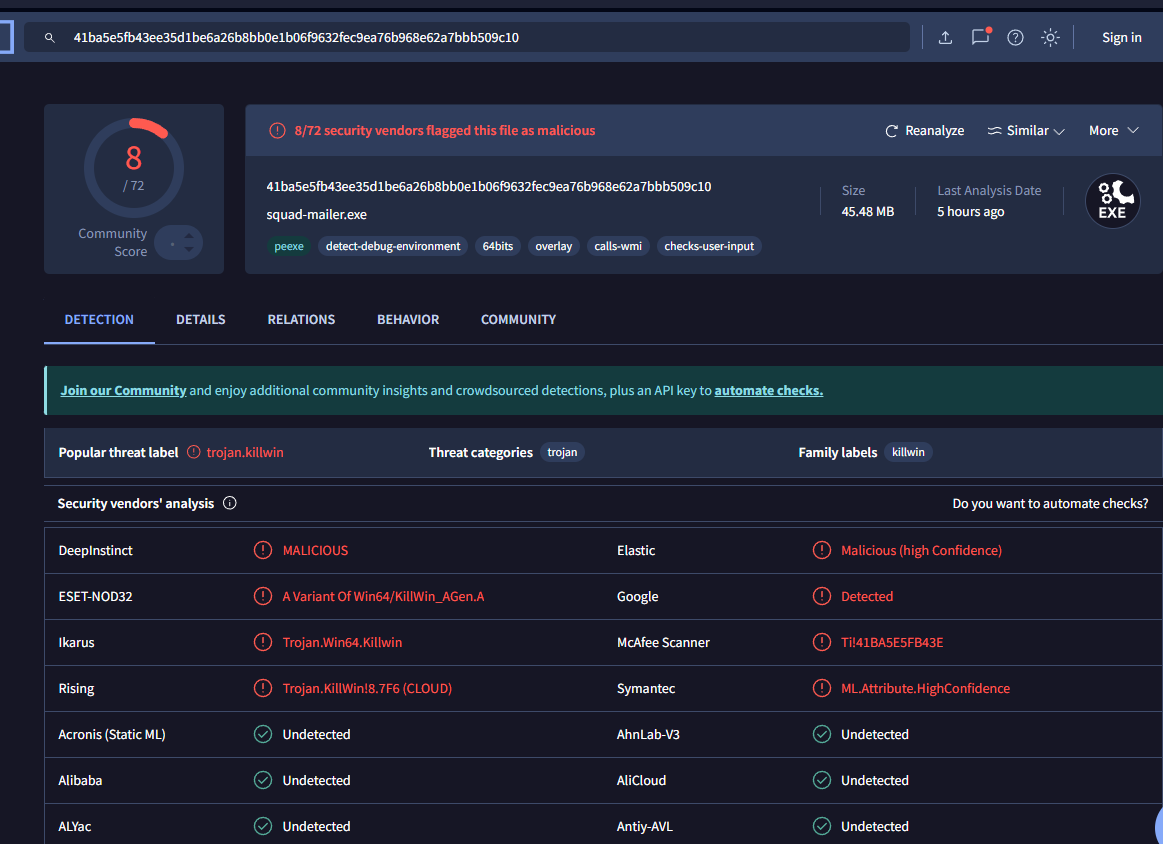Click the Reanalyze refresh icon
1163x844 pixels.
(890, 130)
